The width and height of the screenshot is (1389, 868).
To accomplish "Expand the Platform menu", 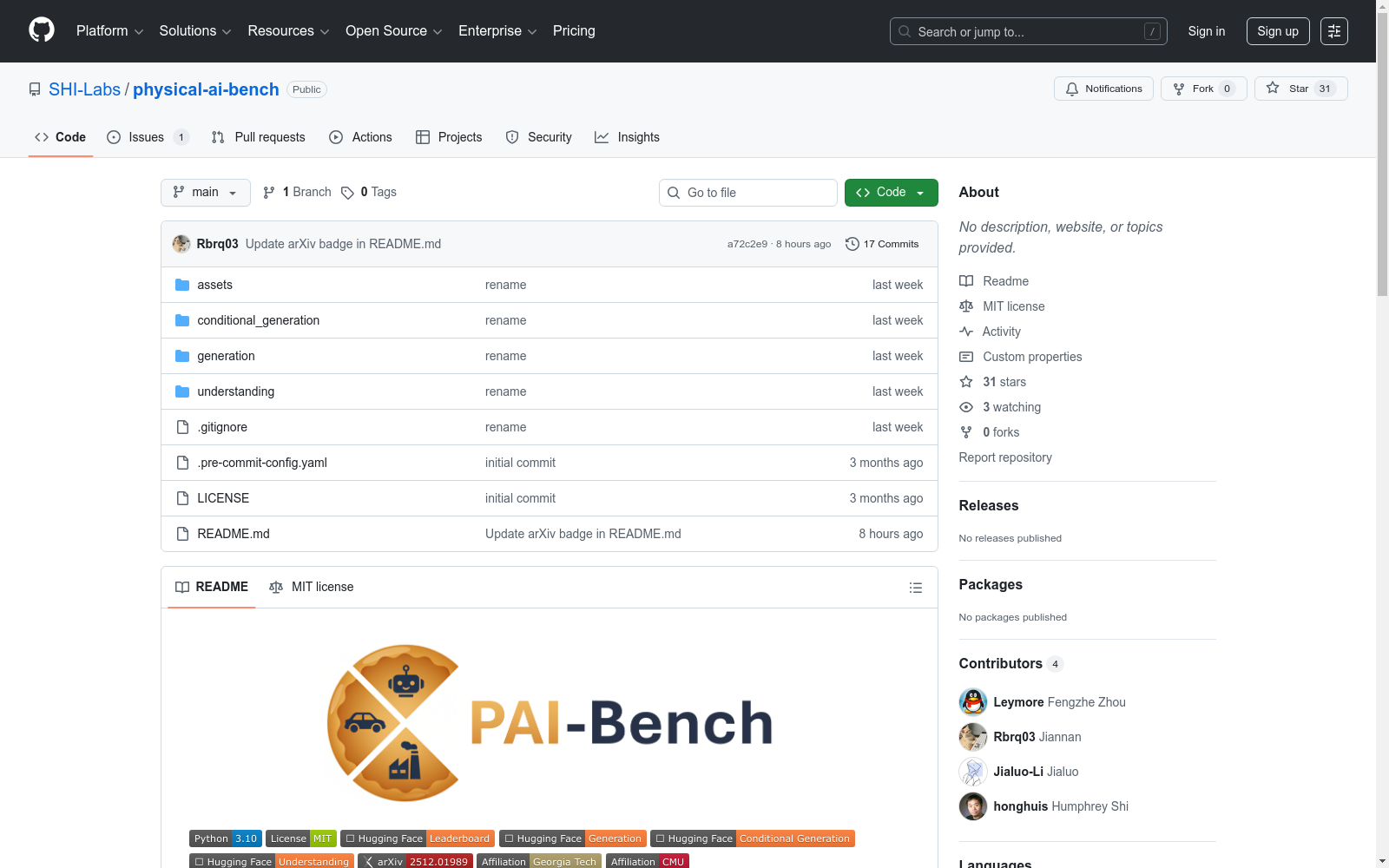I will (109, 31).
